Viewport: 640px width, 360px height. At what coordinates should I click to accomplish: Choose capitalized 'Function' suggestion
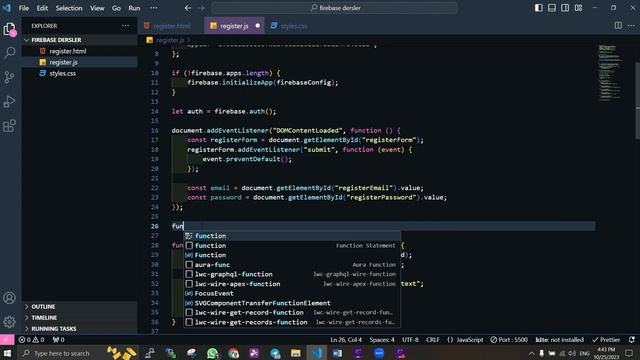click(292, 255)
